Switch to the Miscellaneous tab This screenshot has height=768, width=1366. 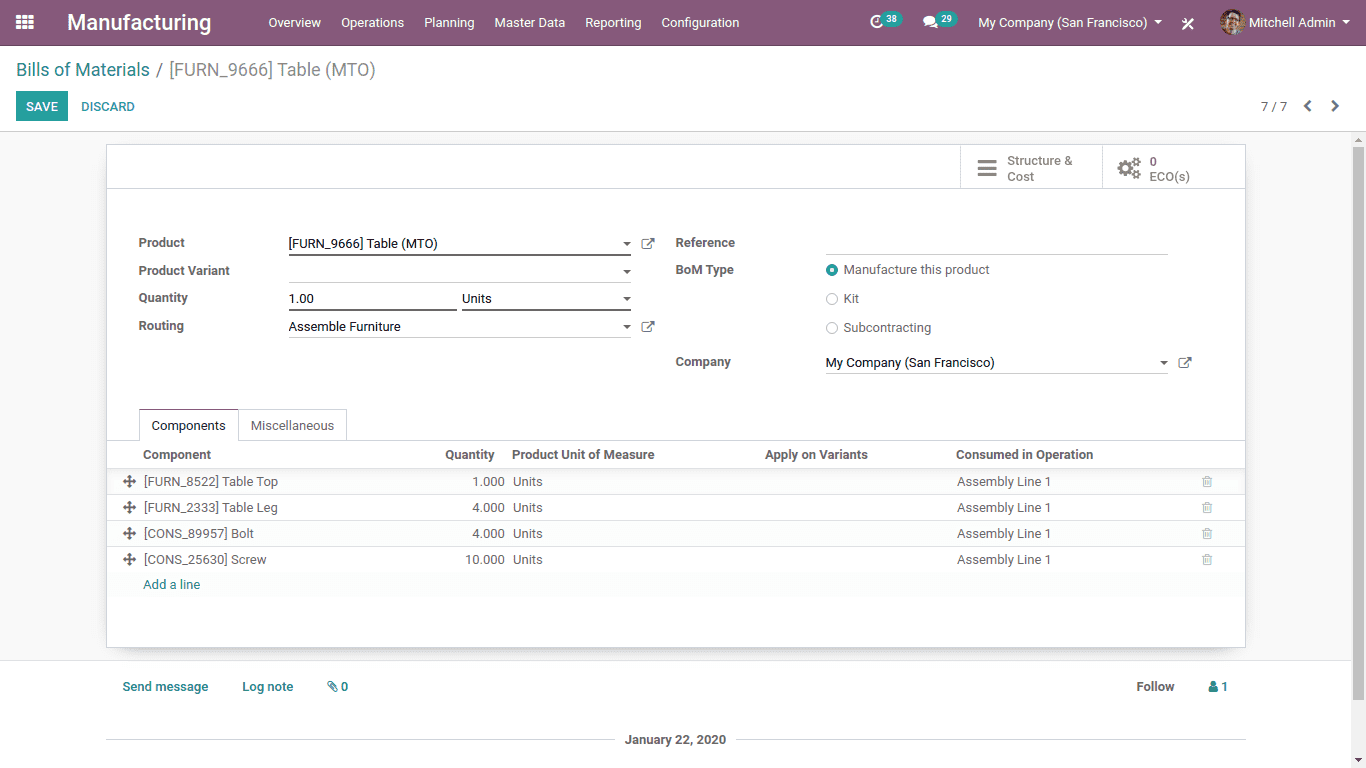(292, 425)
